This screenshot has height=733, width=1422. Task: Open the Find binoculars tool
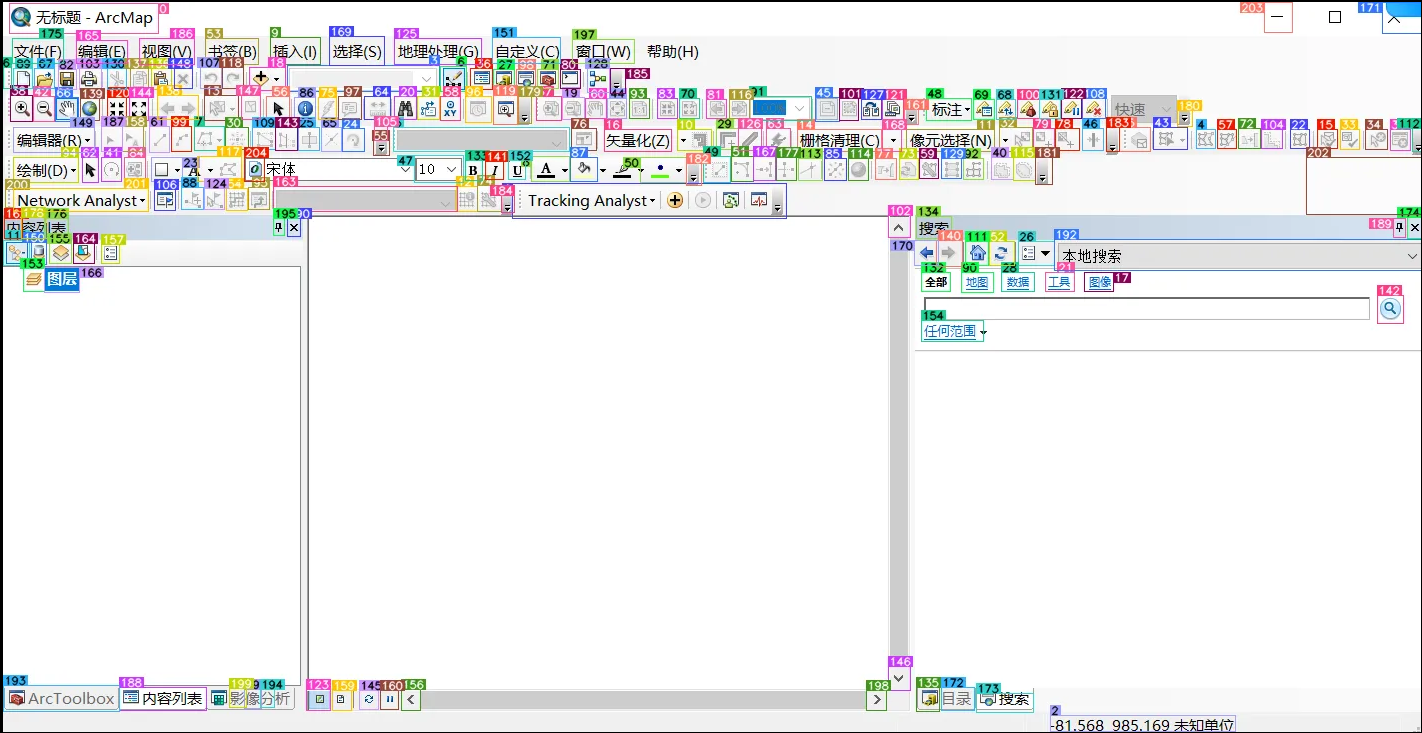[405, 109]
